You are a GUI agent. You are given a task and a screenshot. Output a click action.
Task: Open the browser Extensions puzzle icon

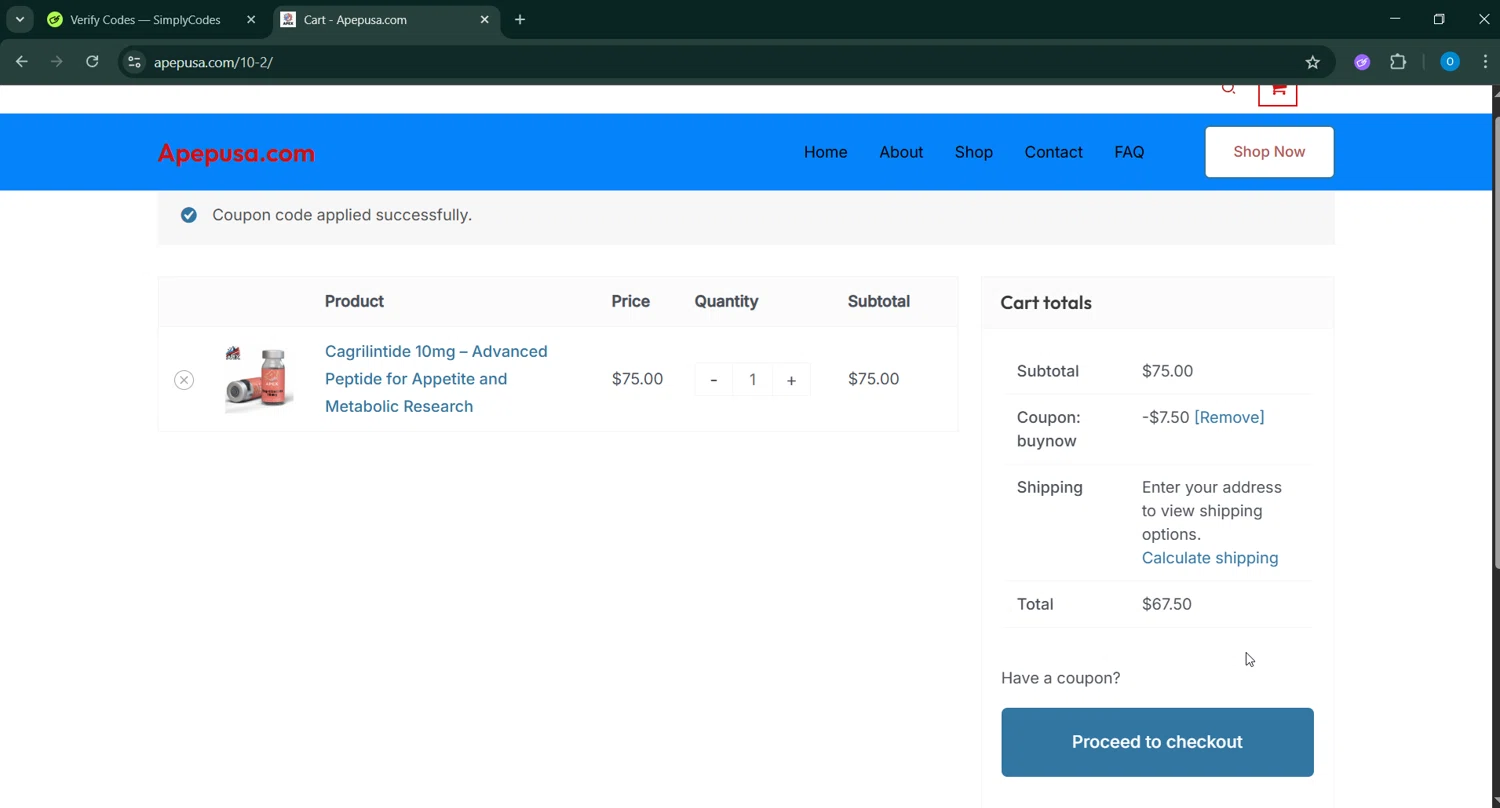pyautogui.click(x=1398, y=62)
